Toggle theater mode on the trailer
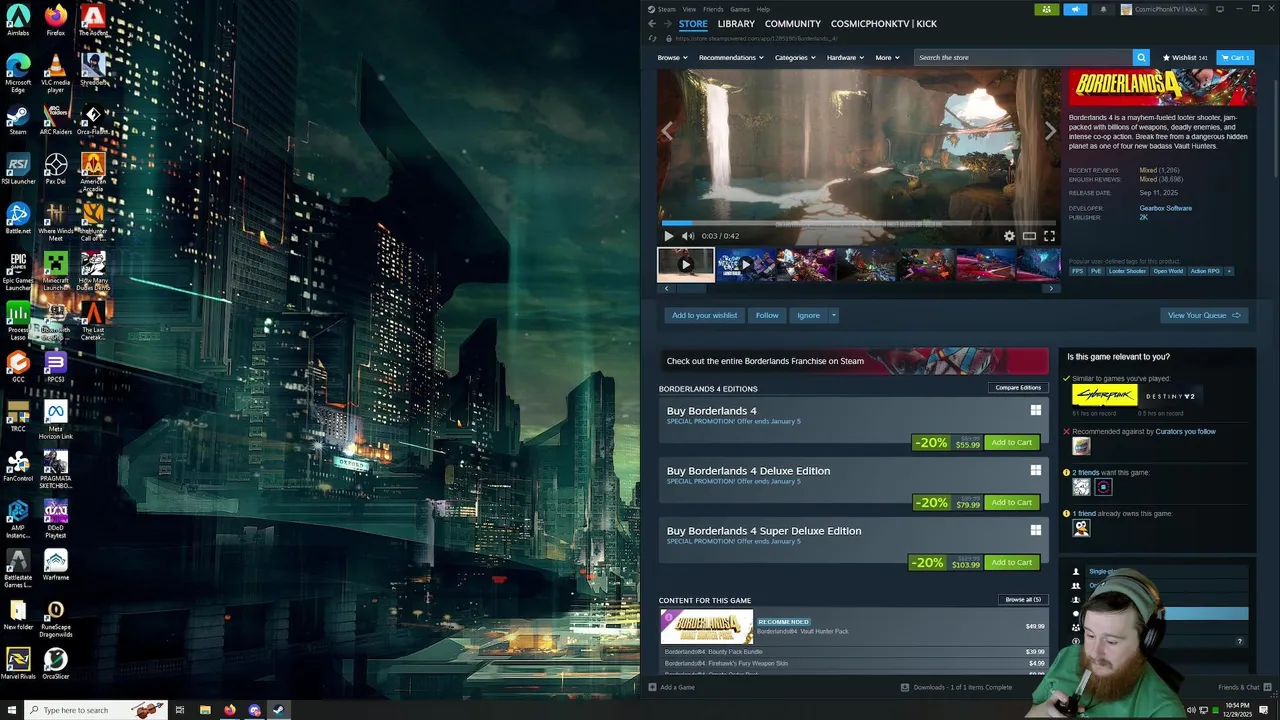1280x720 pixels. point(1029,236)
